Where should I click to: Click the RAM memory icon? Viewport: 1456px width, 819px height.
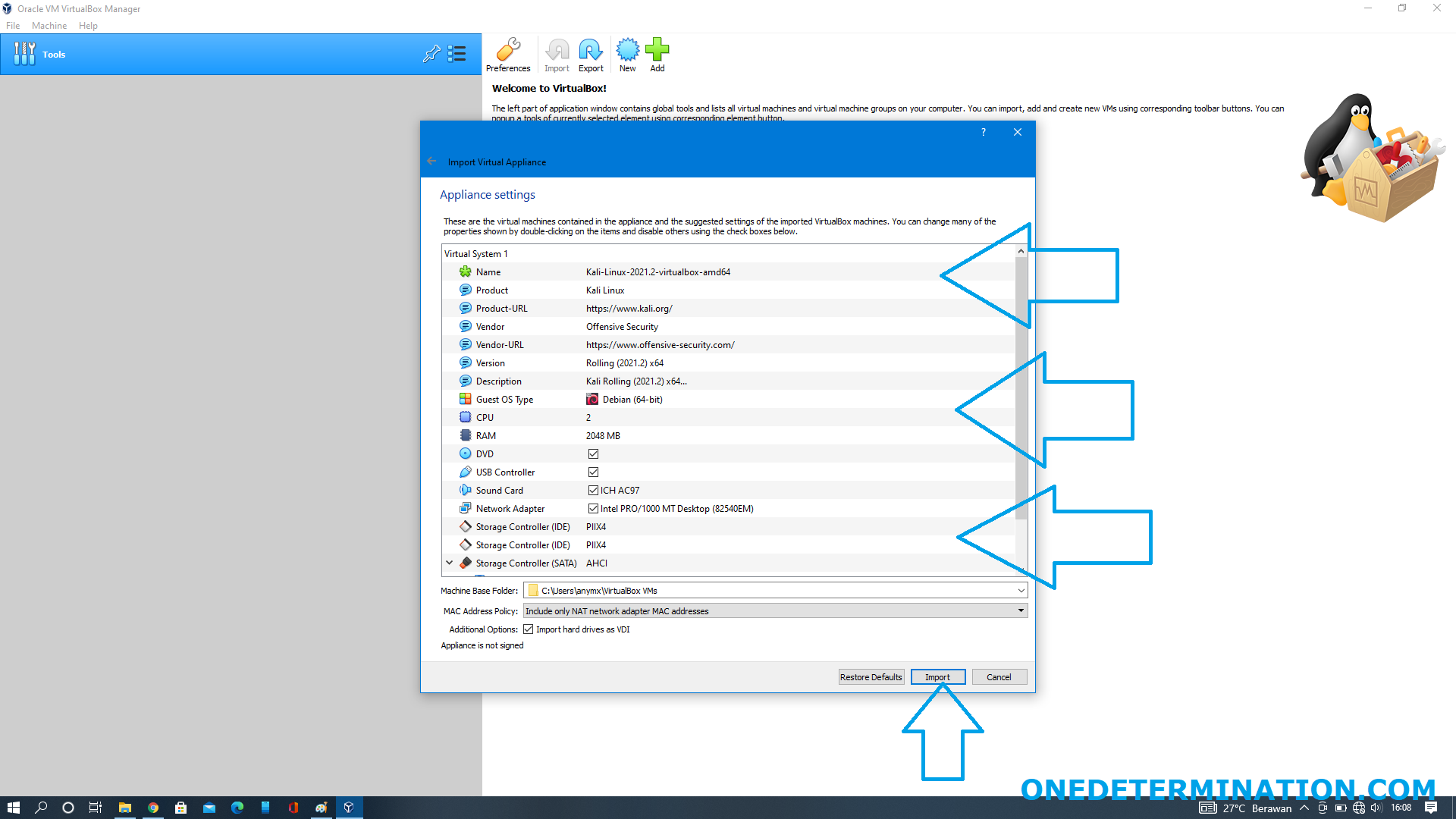point(466,435)
